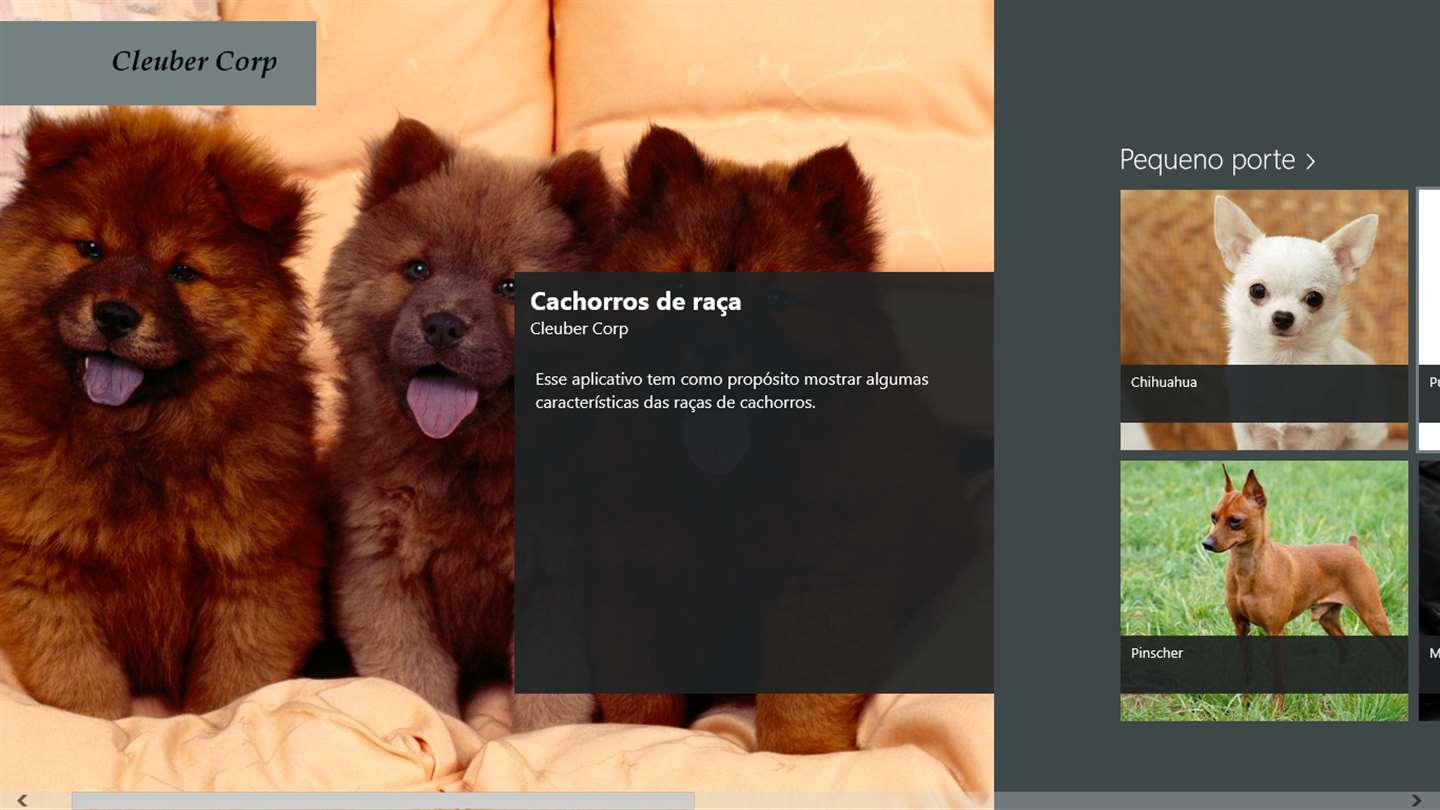Open the partially visible tile beside Pinscher
Screen dimensions: 1440x810
pyautogui.click(x=1429, y=591)
